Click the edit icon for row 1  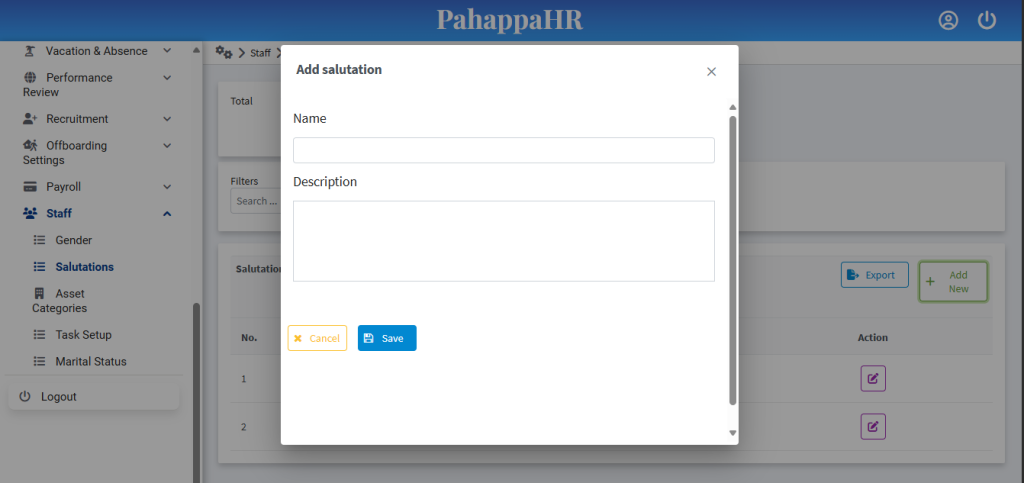pos(873,379)
